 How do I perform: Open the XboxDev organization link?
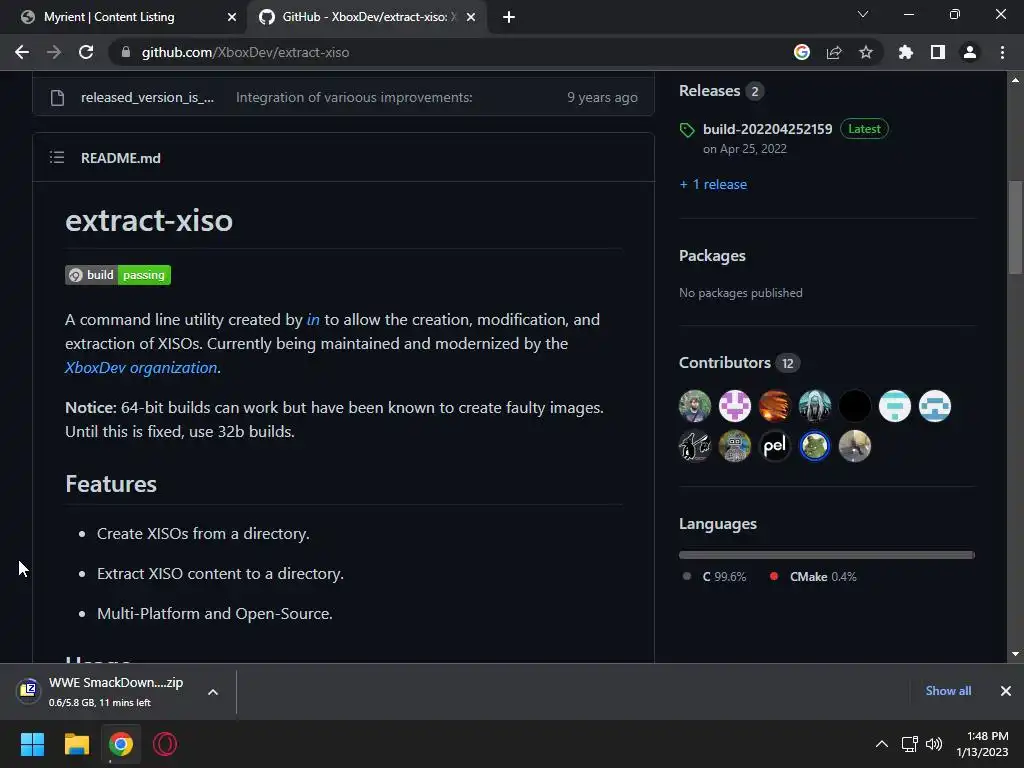(x=141, y=368)
